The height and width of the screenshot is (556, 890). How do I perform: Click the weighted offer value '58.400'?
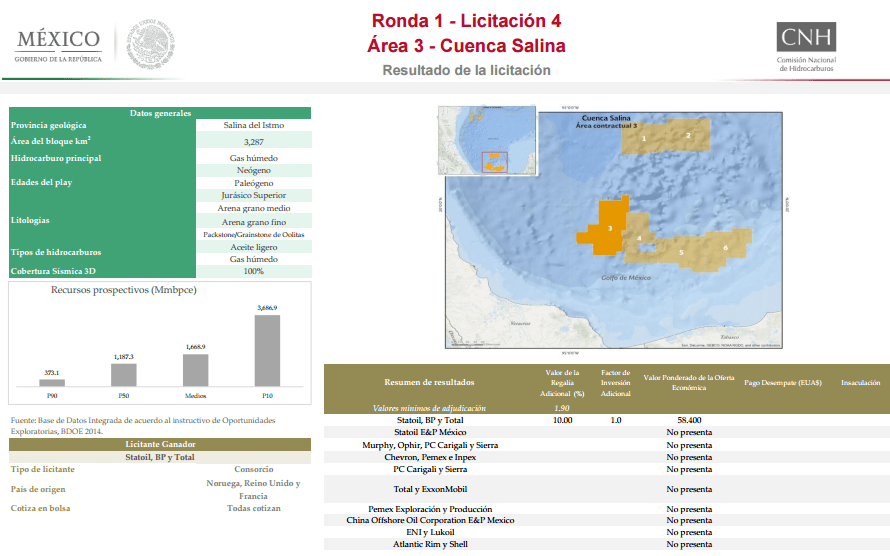pos(689,420)
